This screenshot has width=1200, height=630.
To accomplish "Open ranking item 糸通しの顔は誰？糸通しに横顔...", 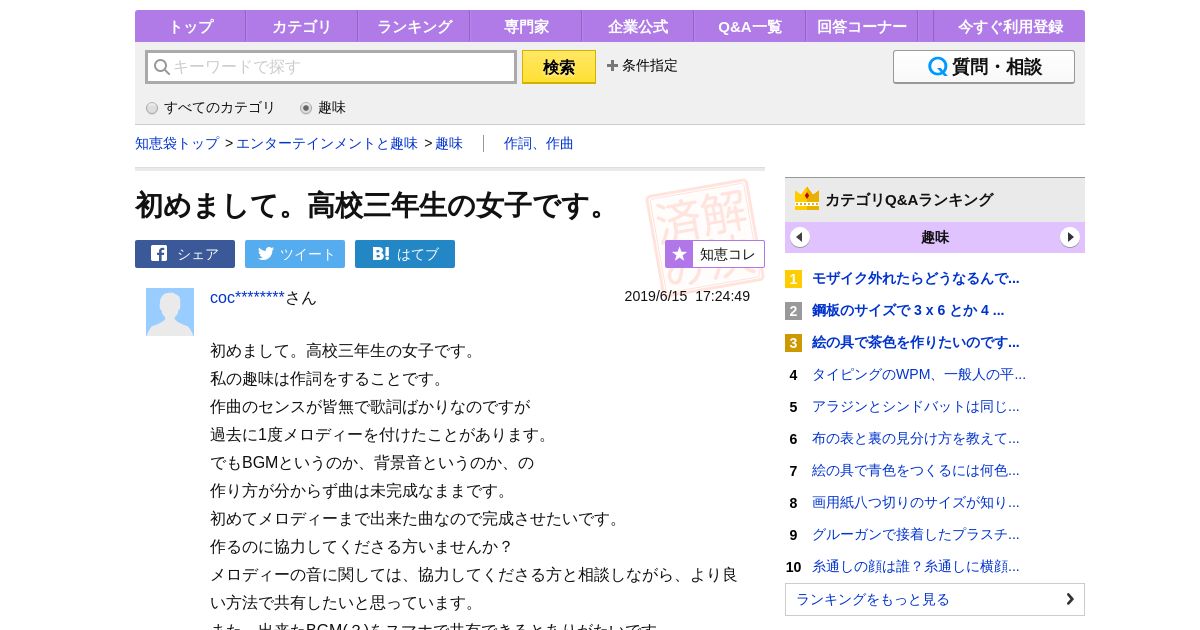I will (916, 566).
